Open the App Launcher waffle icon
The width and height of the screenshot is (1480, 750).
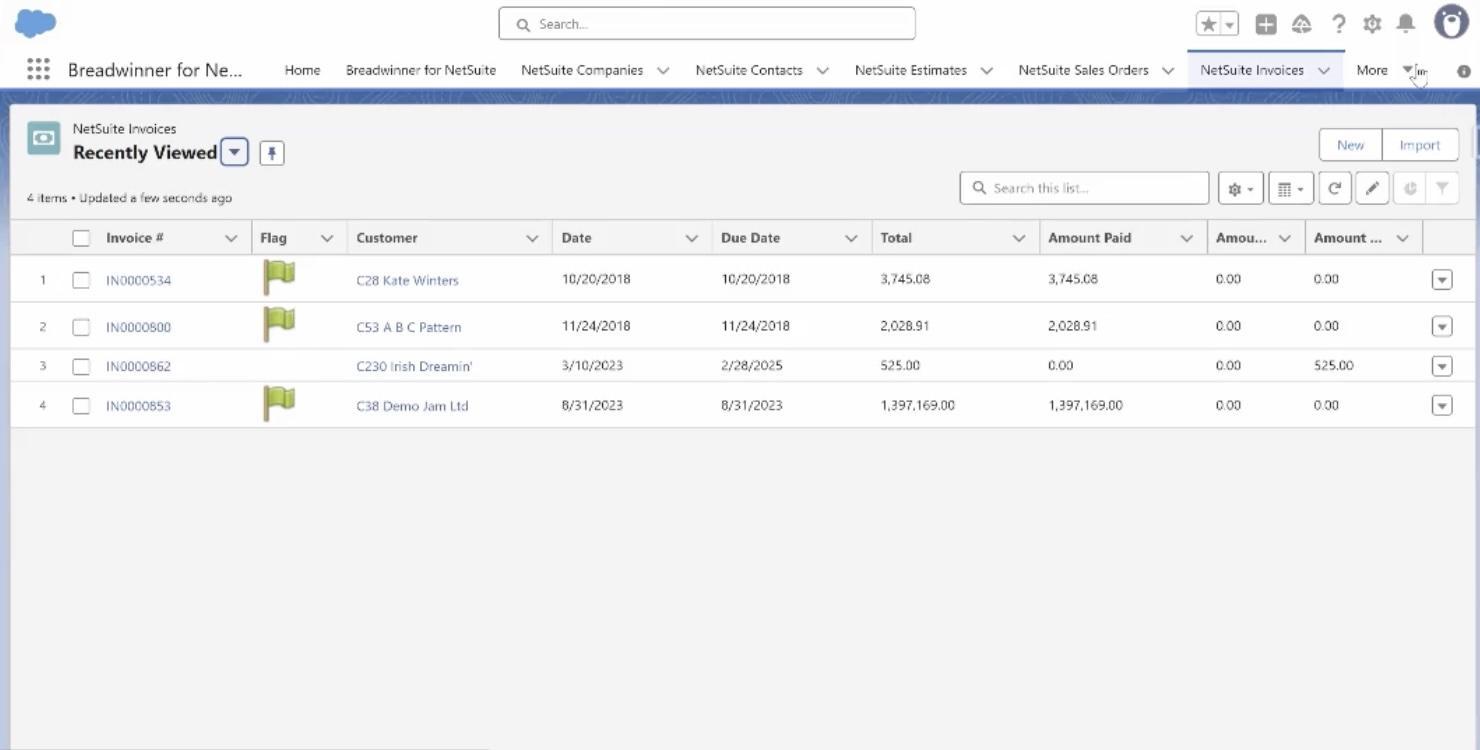[x=38, y=69]
